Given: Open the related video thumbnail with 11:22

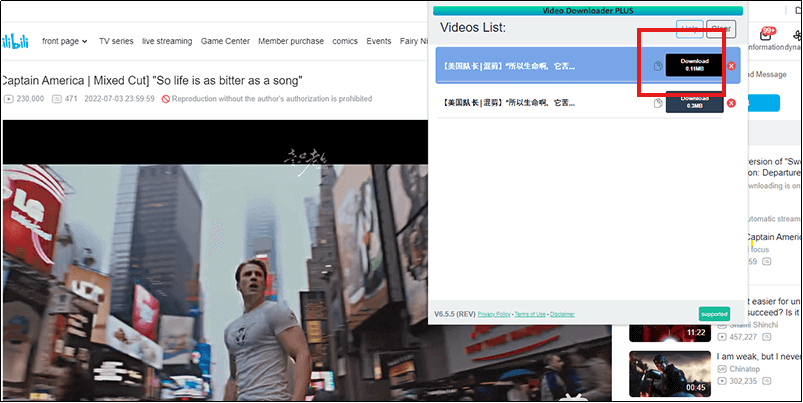Looking at the screenshot, I should (669, 333).
